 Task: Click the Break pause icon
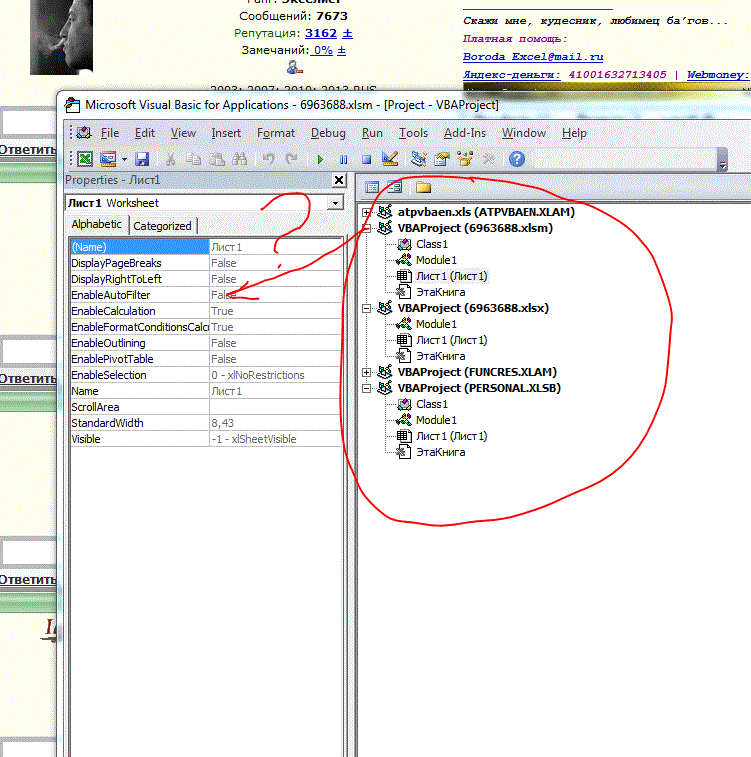pyautogui.click(x=343, y=159)
